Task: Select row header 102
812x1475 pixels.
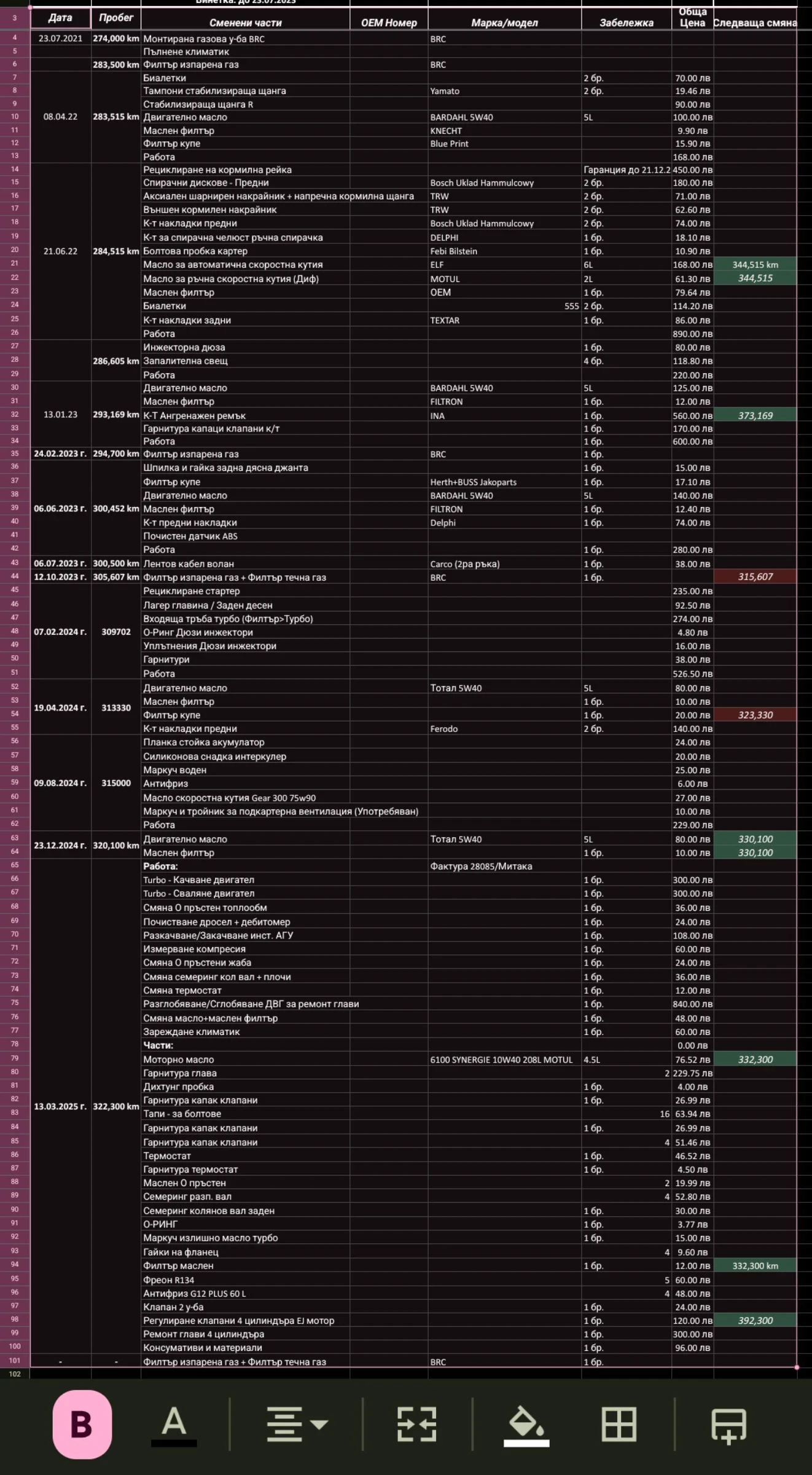Action: tap(15, 1374)
